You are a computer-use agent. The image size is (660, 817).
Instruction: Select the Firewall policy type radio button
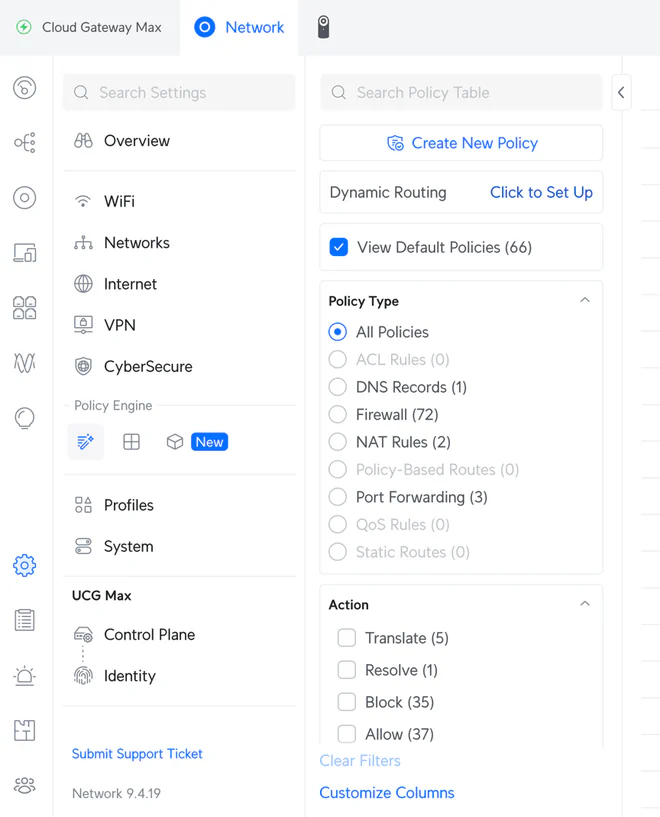tap(339, 414)
